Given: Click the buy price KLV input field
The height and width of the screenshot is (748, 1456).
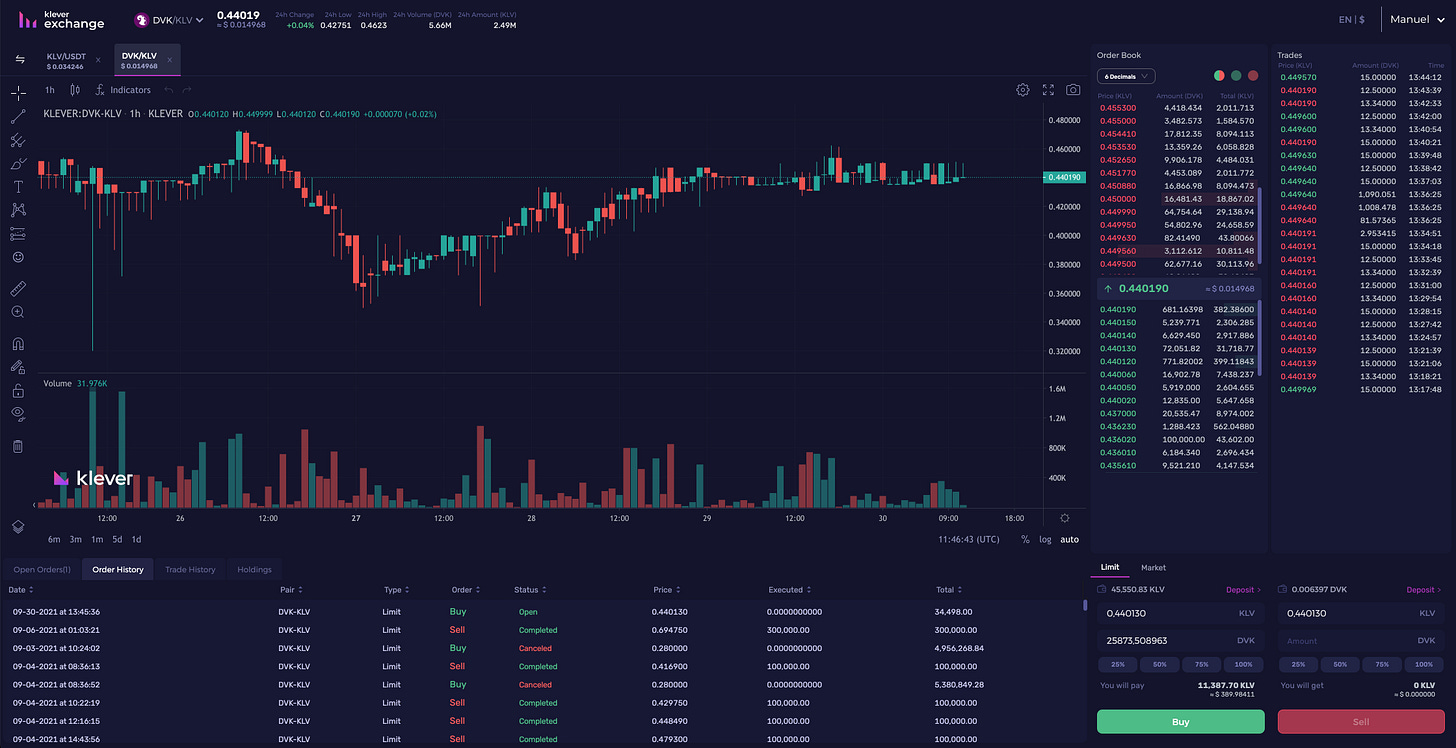Looking at the screenshot, I should pos(1181,613).
